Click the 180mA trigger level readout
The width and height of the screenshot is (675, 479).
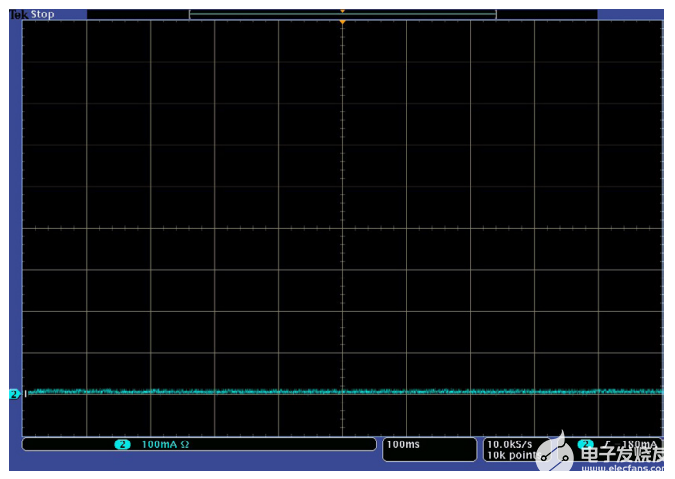[x=640, y=444]
